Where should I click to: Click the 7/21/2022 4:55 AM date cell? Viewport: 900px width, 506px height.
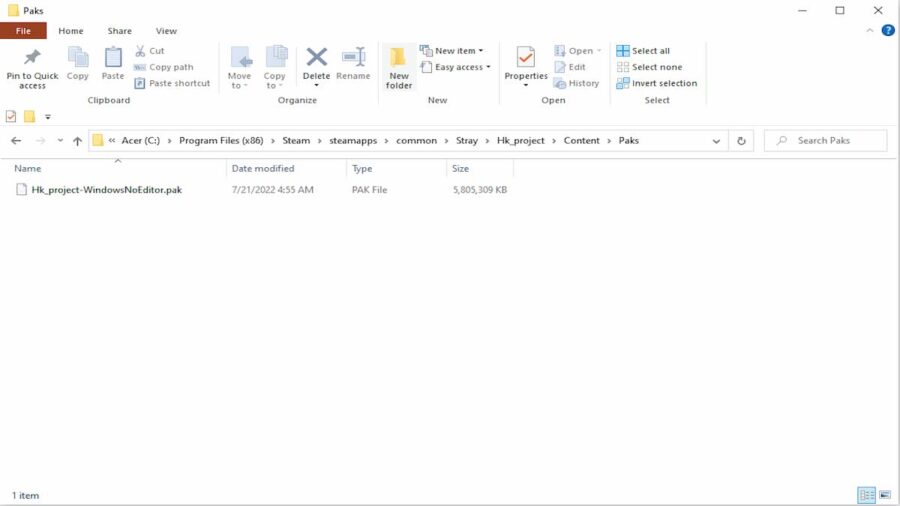pos(273,190)
